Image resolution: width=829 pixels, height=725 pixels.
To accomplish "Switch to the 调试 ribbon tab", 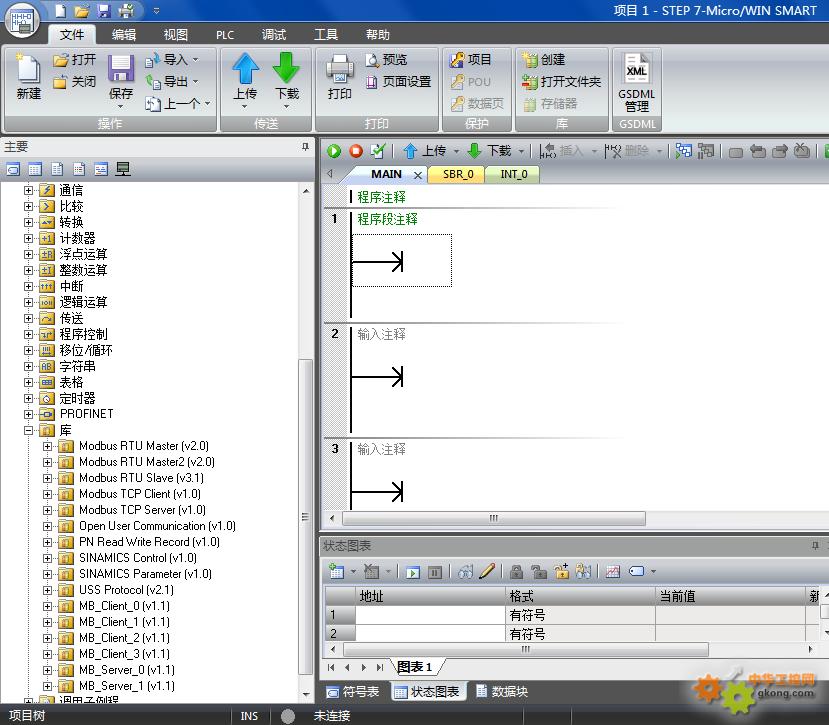I will pyautogui.click(x=274, y=35).
